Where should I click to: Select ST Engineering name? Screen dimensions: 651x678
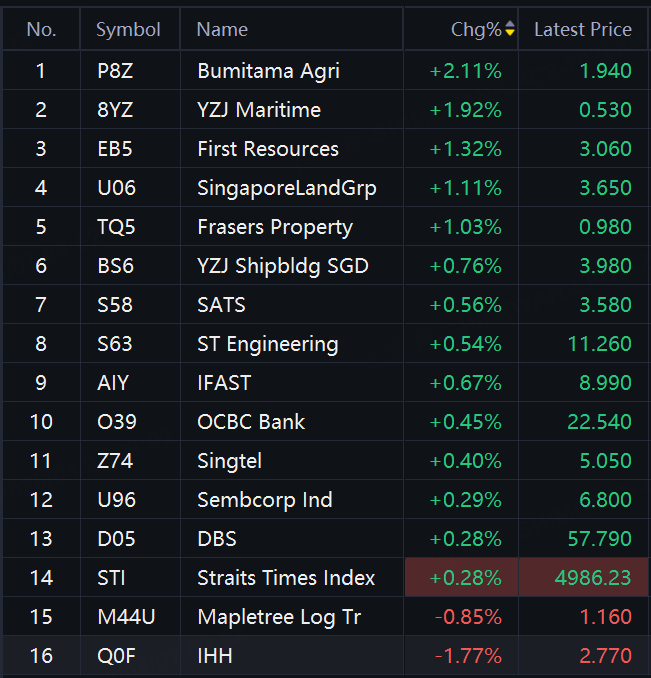pyautogui.click(x=268, y=345)
